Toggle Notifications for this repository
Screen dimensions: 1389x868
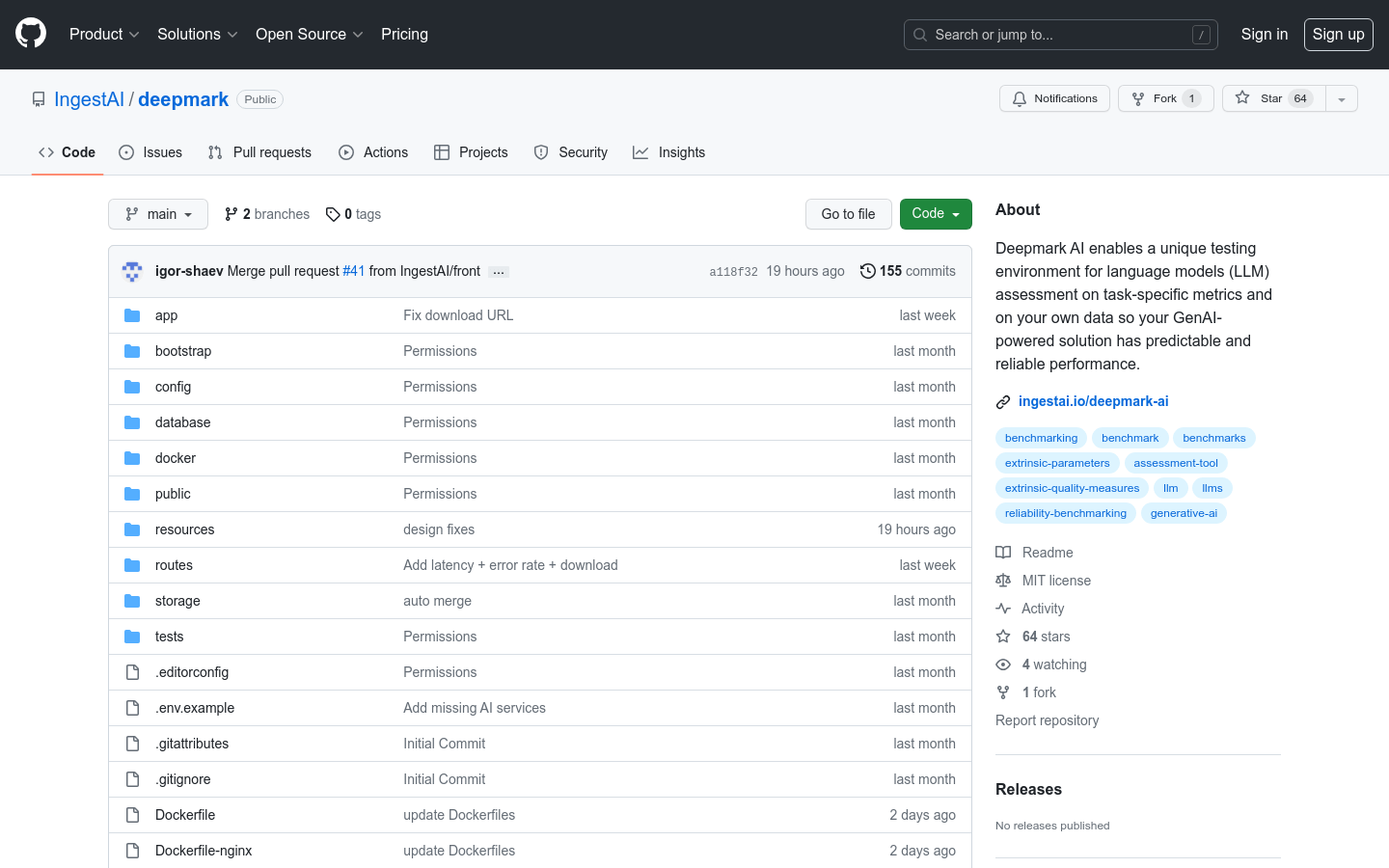(1054, 98)
